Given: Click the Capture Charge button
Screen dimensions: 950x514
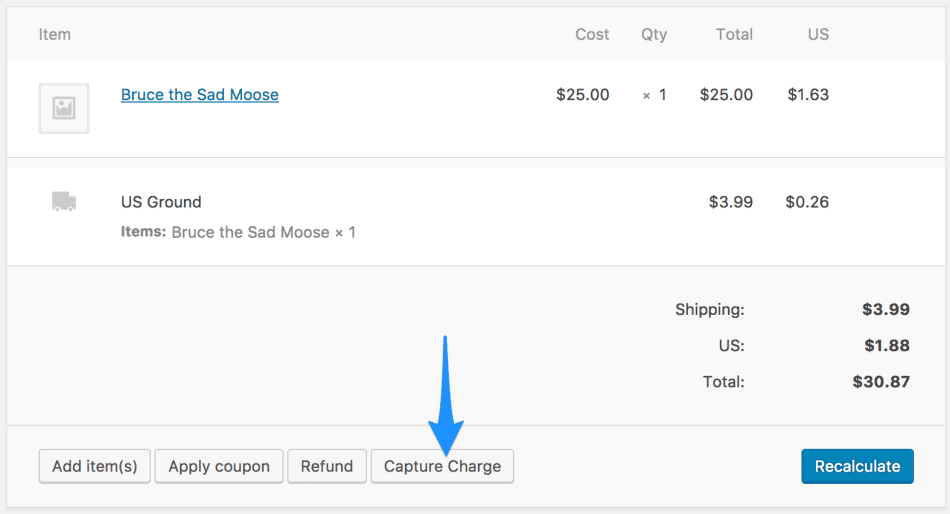Looking at the screenshot, I should (x=442, y=466).
